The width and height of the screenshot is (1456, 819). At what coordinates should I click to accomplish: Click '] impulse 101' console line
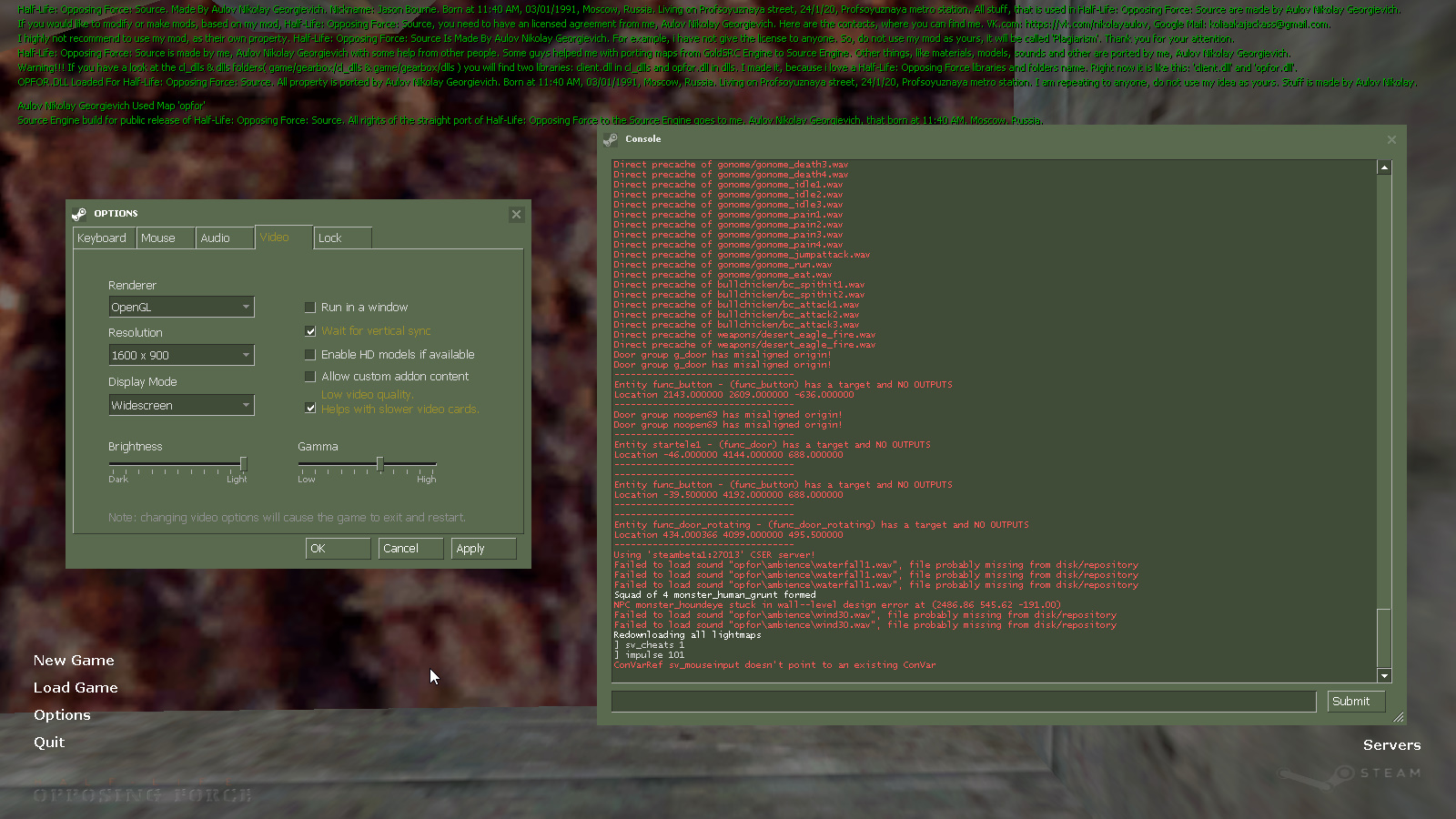[x=649, y=655]
